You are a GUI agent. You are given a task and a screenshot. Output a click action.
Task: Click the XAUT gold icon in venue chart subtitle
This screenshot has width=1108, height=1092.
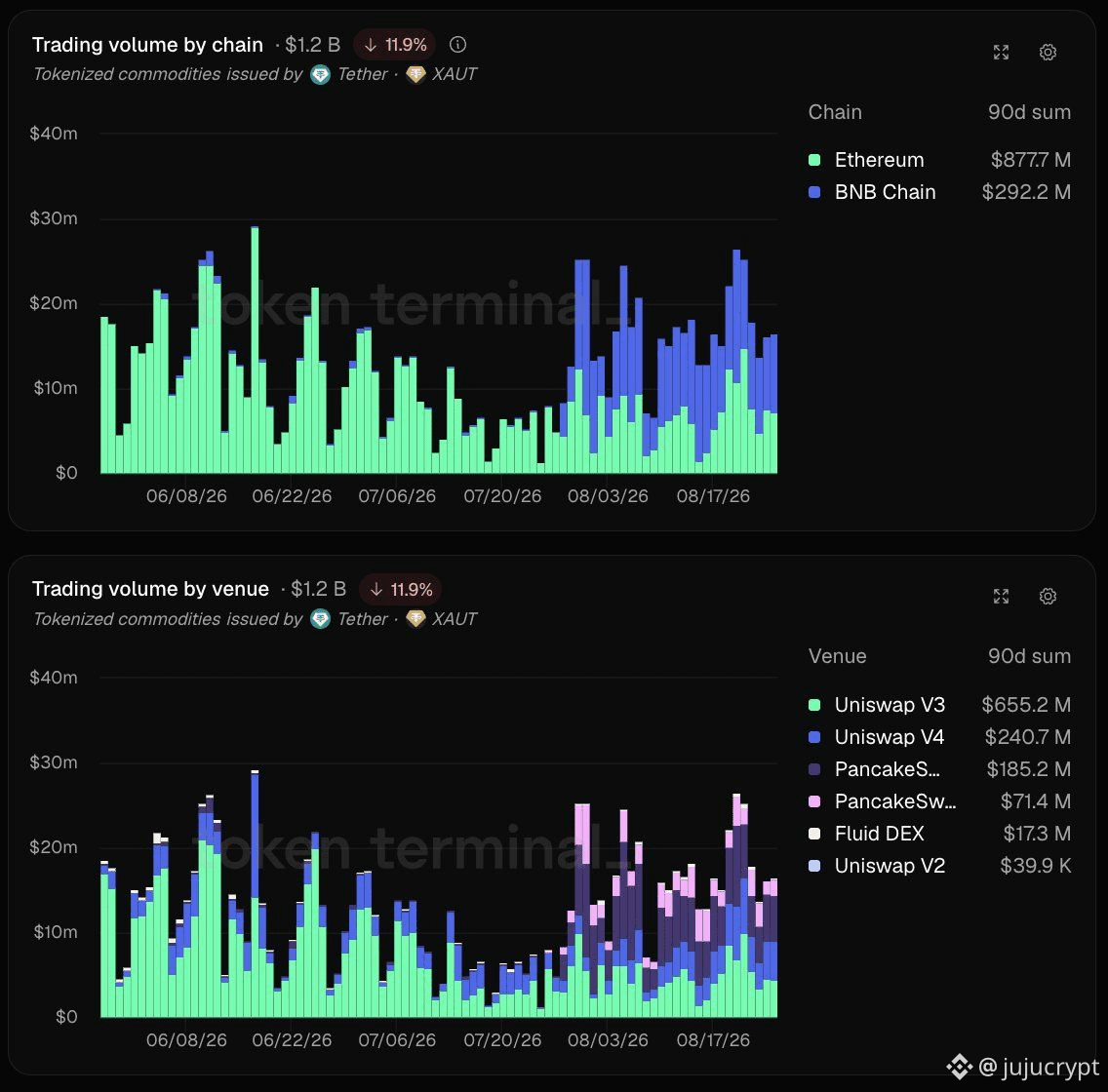415,619
